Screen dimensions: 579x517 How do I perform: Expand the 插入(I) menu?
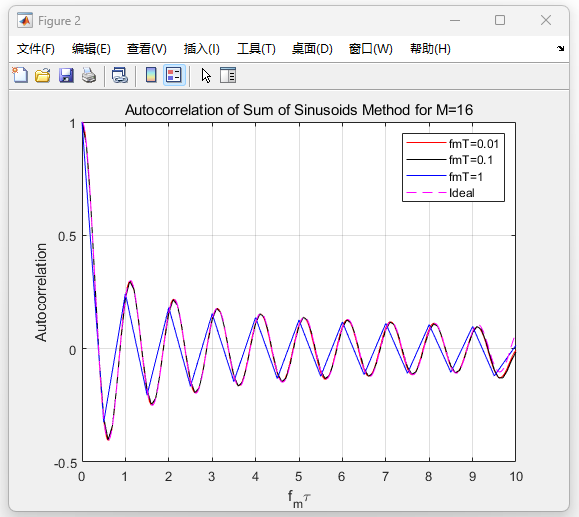(x=202, y=49)
